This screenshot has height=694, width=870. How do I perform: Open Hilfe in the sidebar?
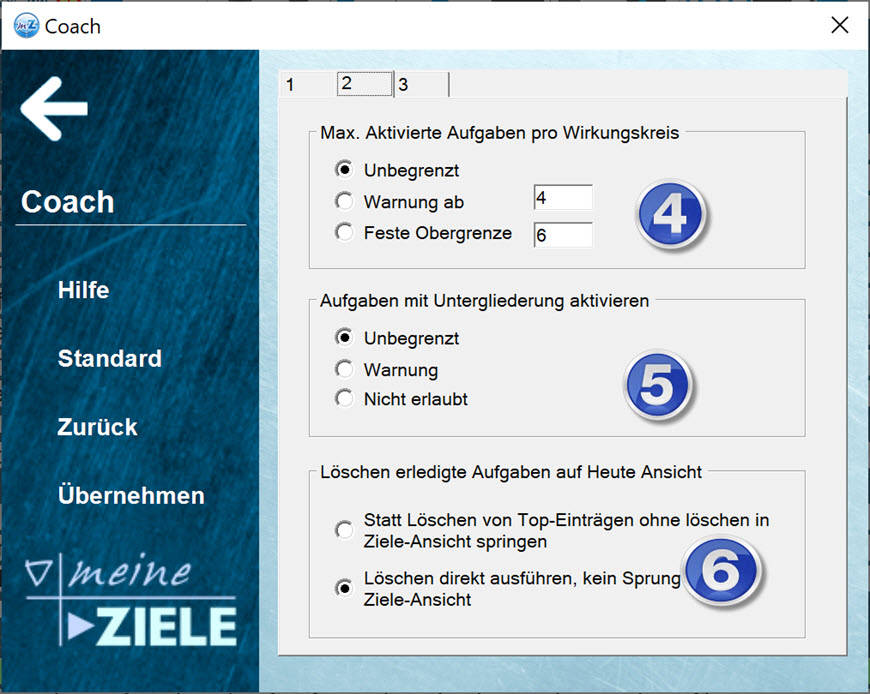(84, 291)
